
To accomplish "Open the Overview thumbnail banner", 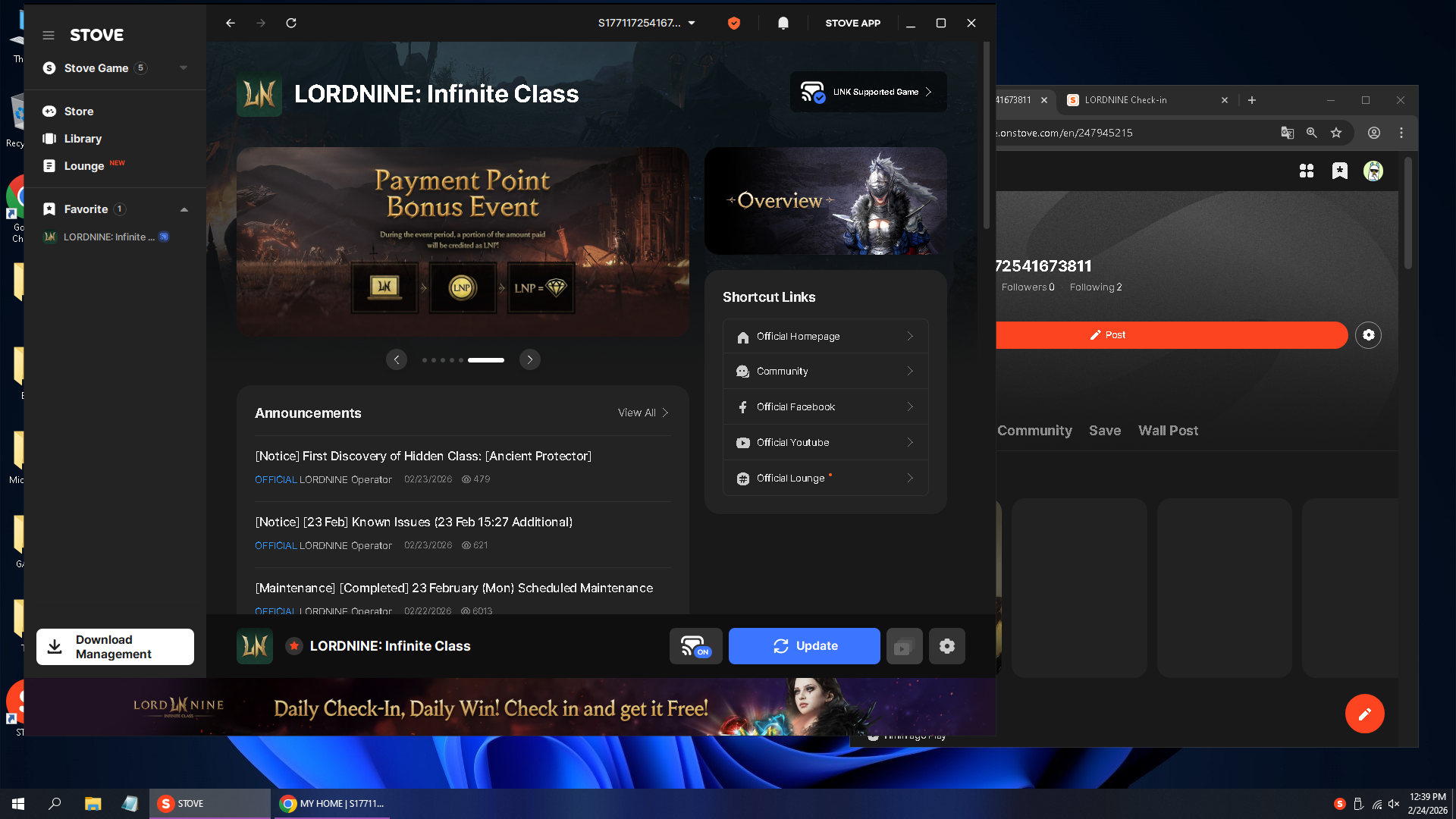I will coord(825,201).
